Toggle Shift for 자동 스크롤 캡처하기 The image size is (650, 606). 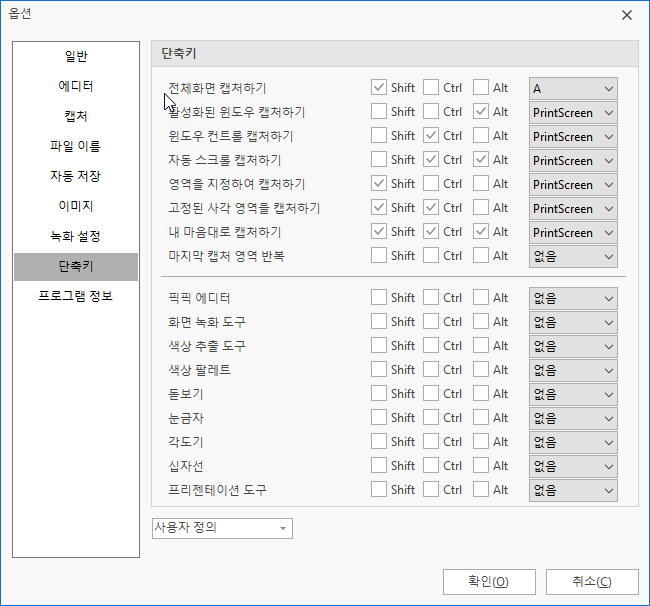[x=379, y=160]
